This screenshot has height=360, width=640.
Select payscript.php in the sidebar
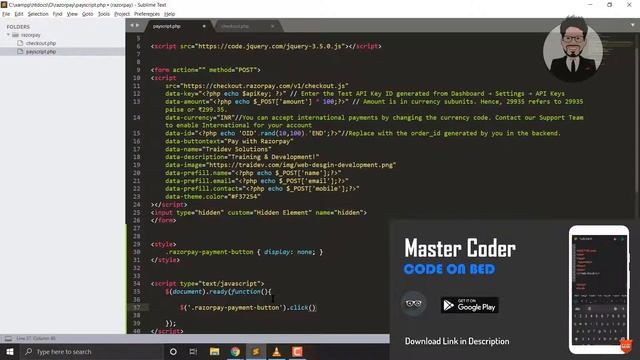point(41,52)
